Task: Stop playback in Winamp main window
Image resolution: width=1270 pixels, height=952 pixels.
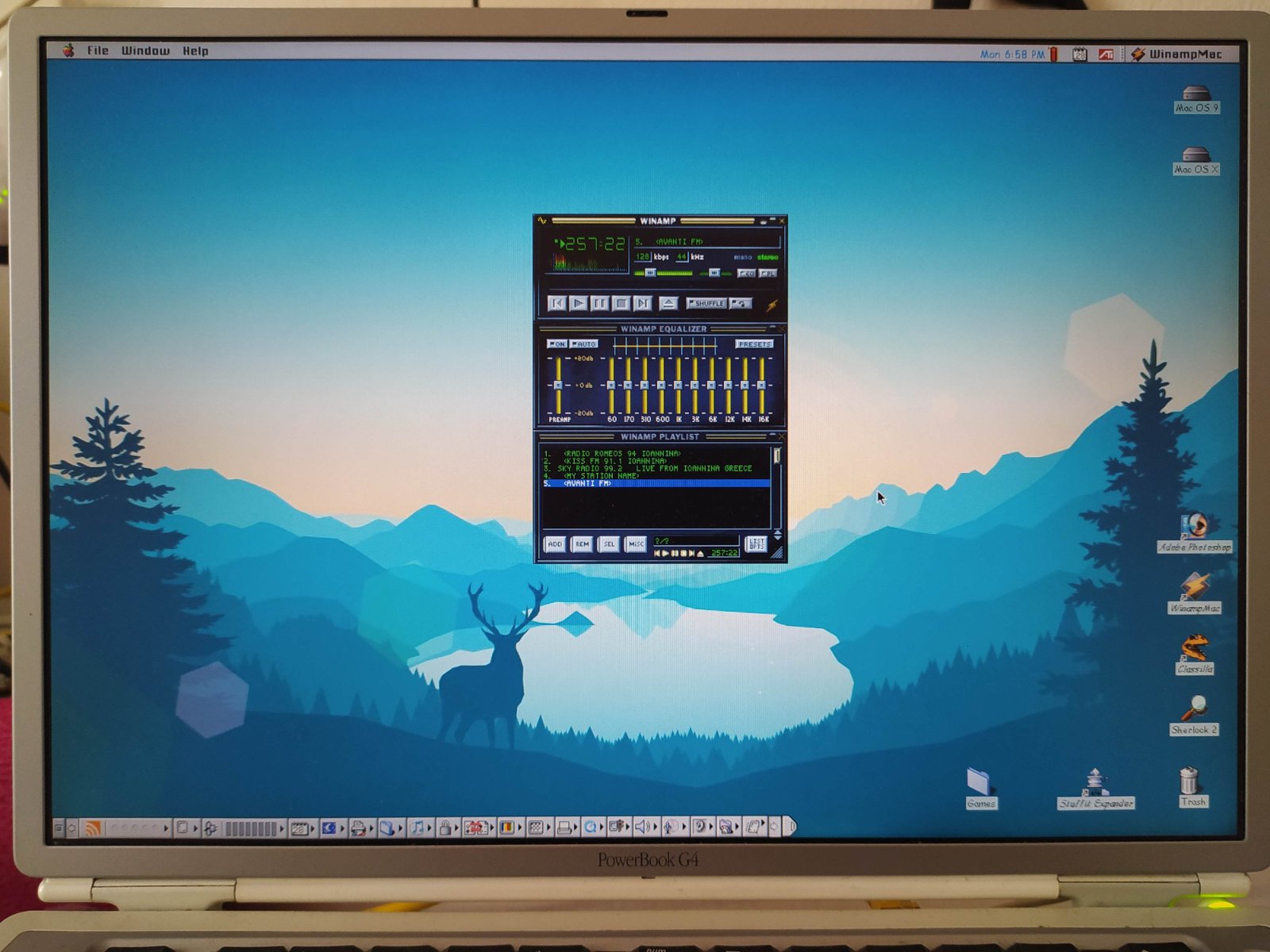Action: click(622, 303)
